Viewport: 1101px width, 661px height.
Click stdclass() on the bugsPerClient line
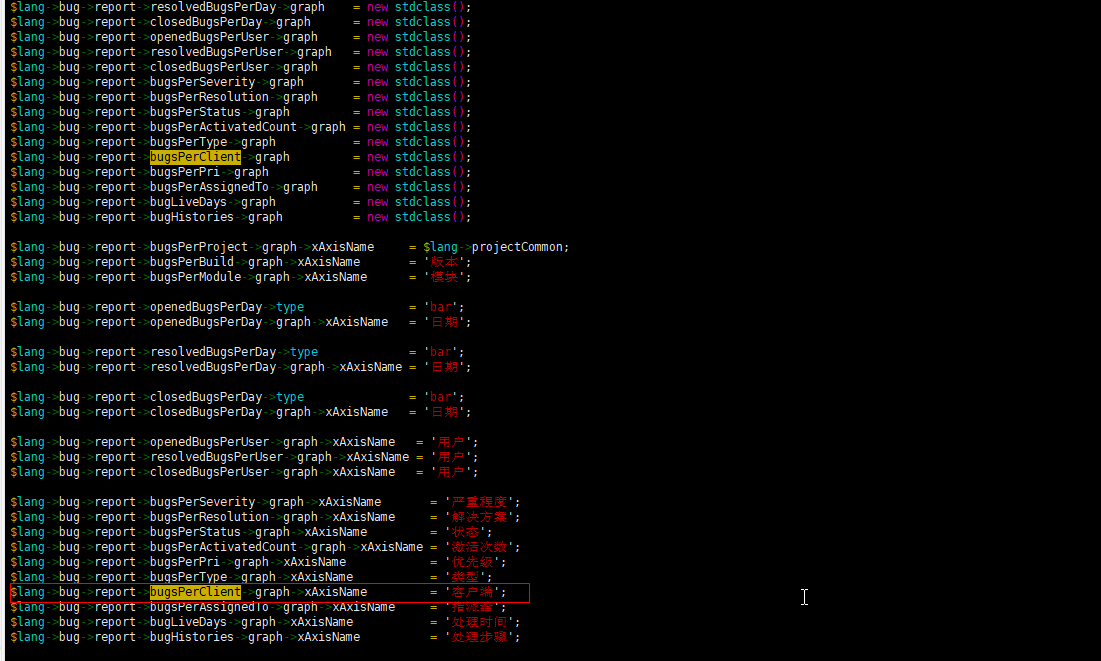(x=430, y=157)
